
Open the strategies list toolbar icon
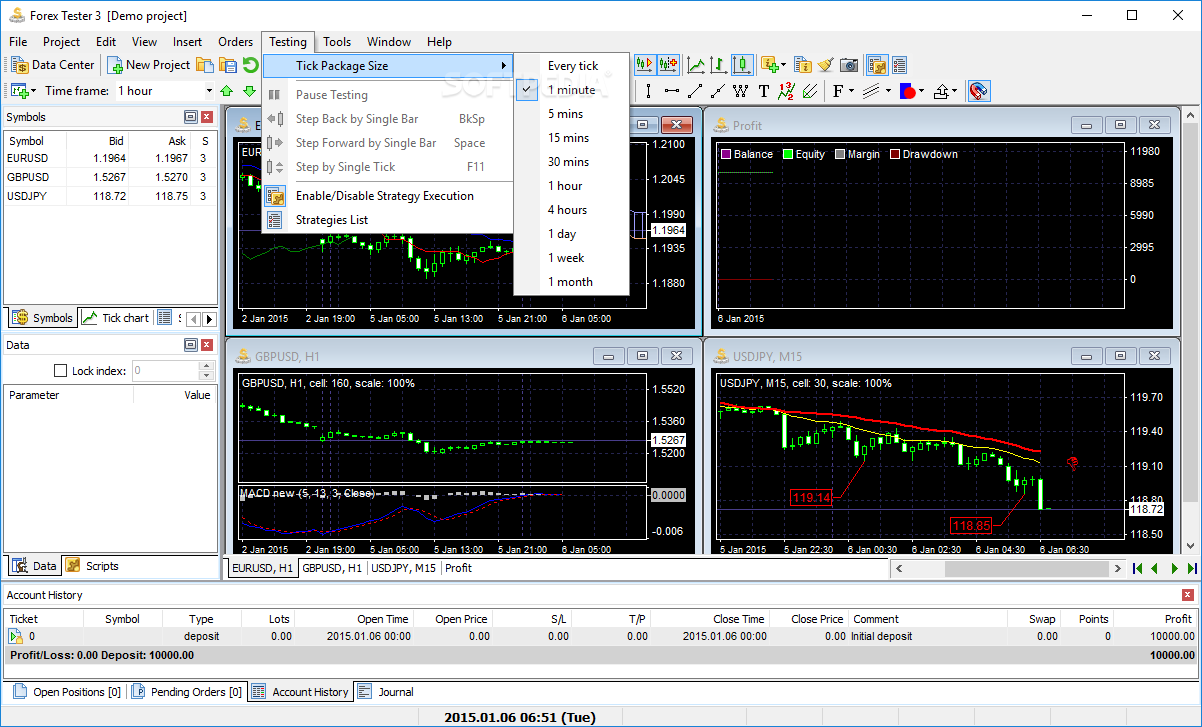899,65
